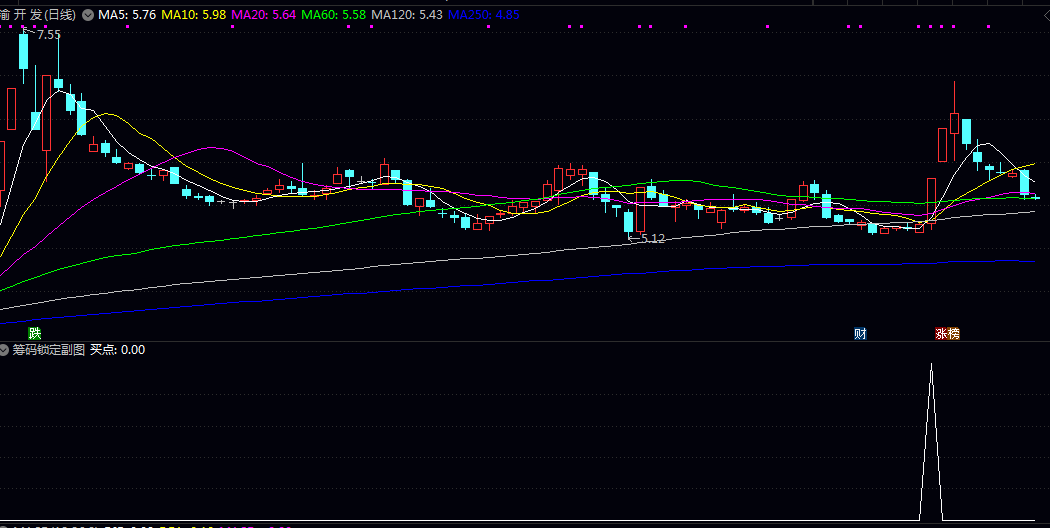
Task: Click the blue 财 financial marker
Action: (x=860, y=333)
